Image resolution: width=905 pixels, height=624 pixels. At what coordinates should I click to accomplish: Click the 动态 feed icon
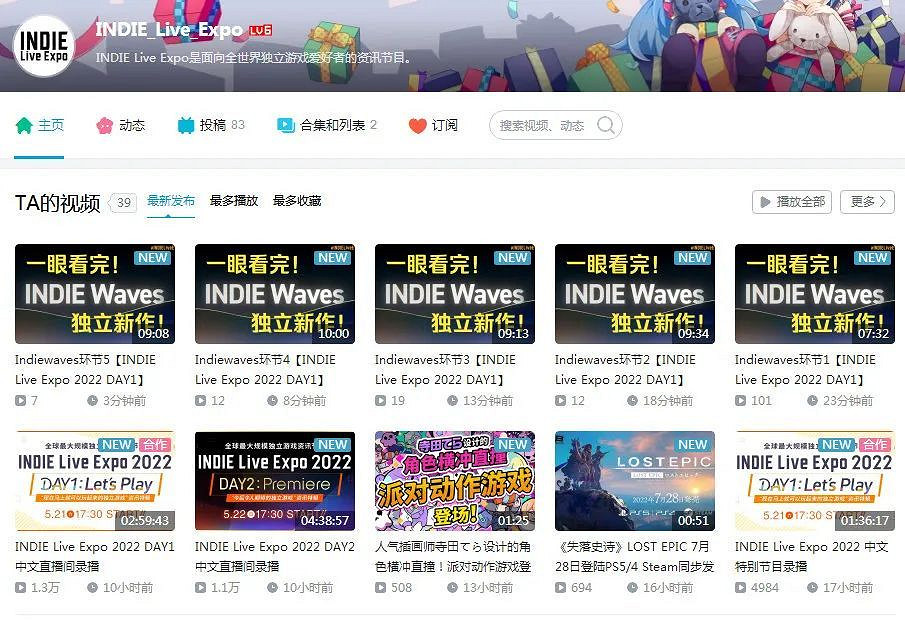point(104,126)
